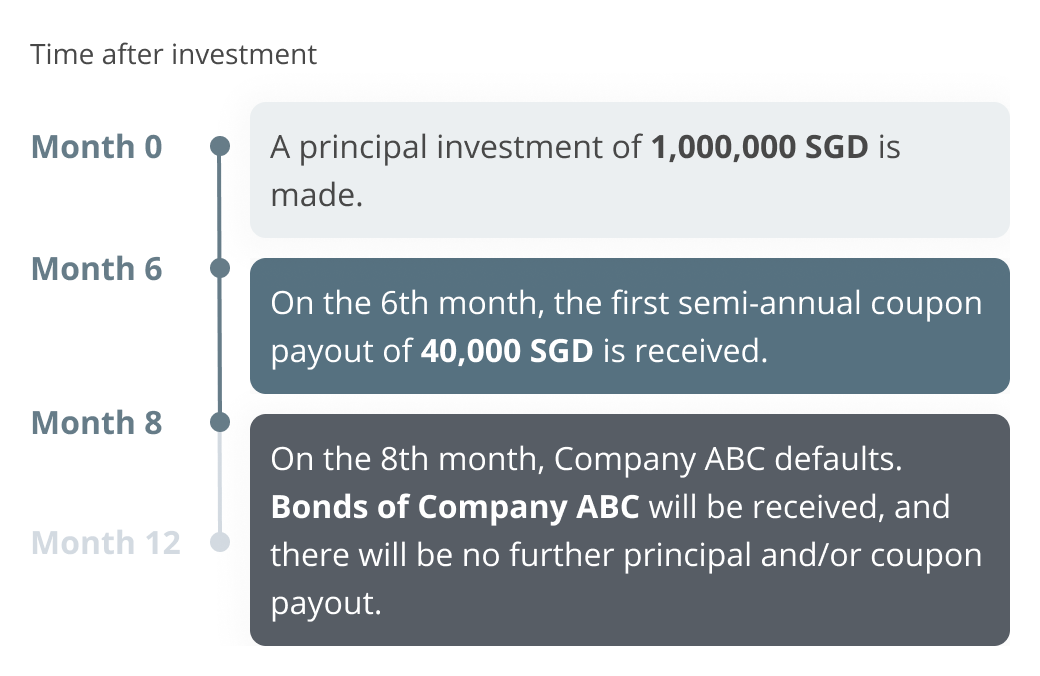Click the Company ABC default card
Image resolution: width=1040 pixels, height=676 pixels.
(629, 530)
